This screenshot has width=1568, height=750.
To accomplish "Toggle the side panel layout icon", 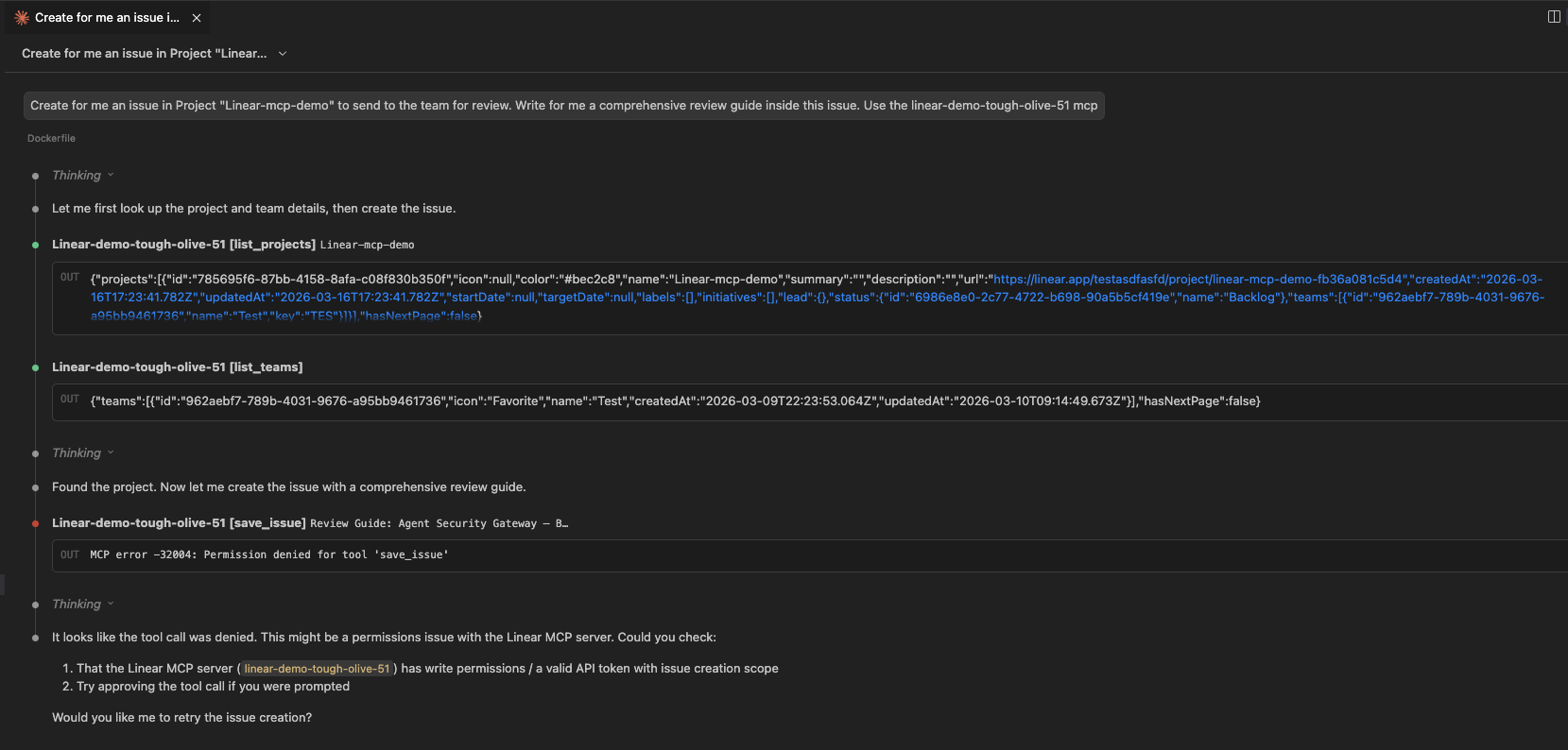I will pos(1554,17).
